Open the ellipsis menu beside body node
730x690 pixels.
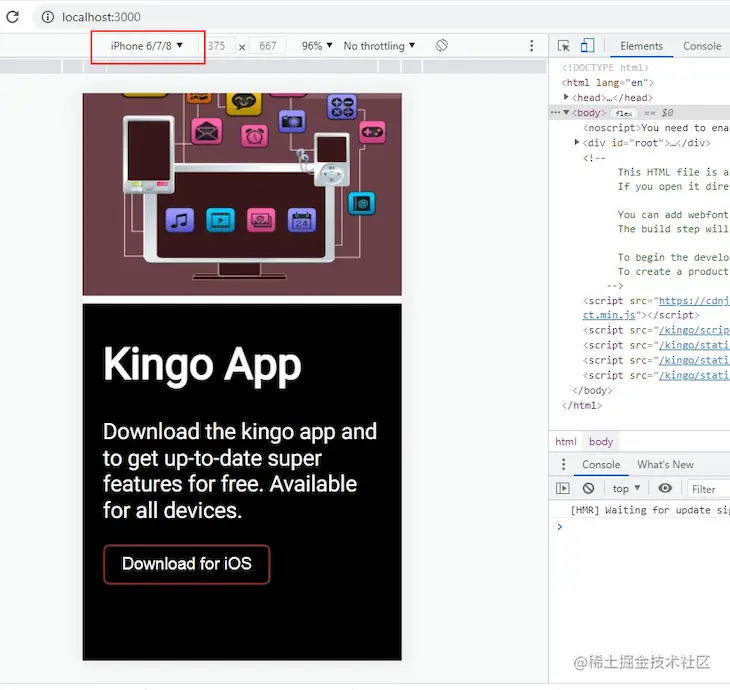pos(555,112)
